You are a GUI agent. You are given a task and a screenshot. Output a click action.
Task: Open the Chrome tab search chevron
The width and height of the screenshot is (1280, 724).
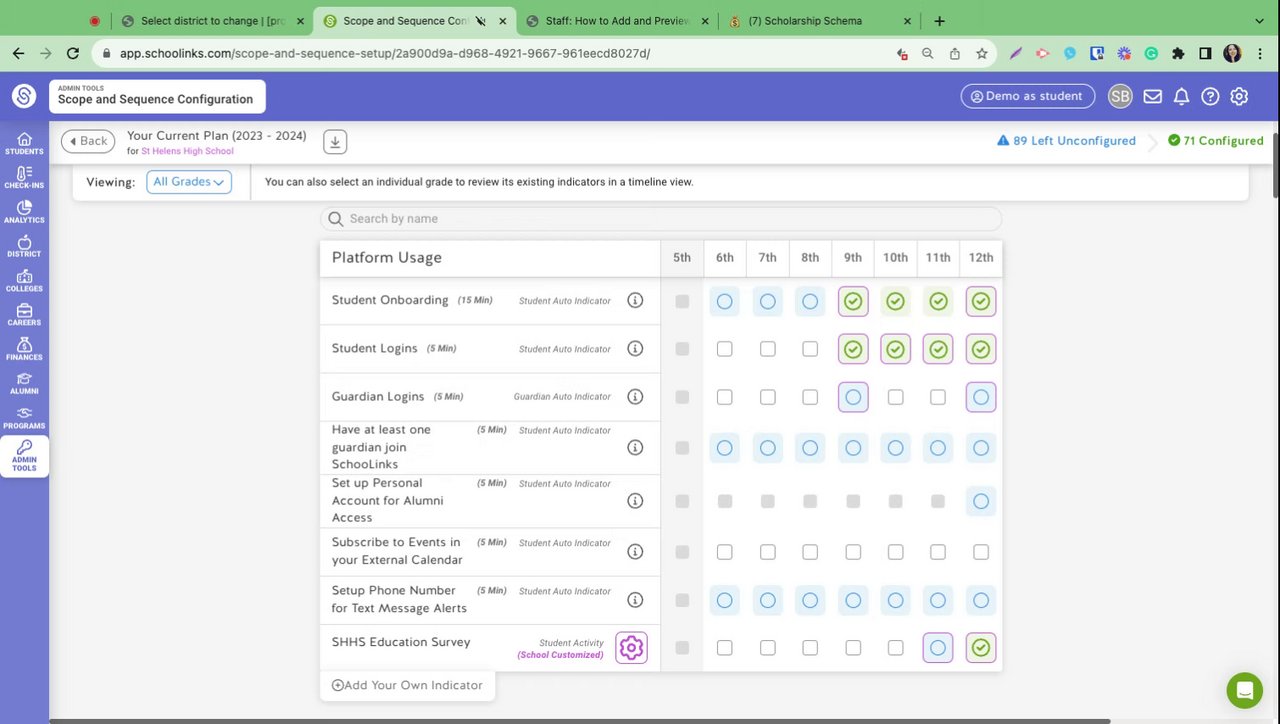(1258, 21)
